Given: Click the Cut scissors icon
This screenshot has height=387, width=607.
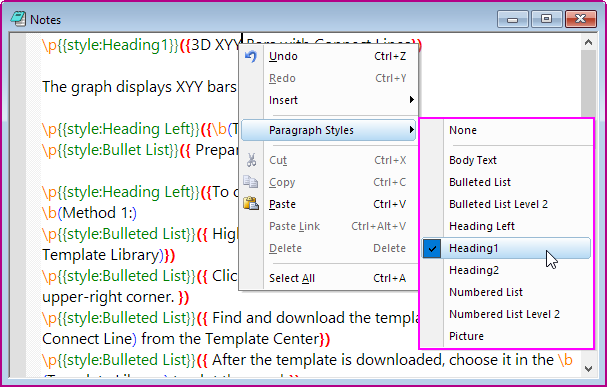Looking at the screenshot, I should [x=251, y=160].
